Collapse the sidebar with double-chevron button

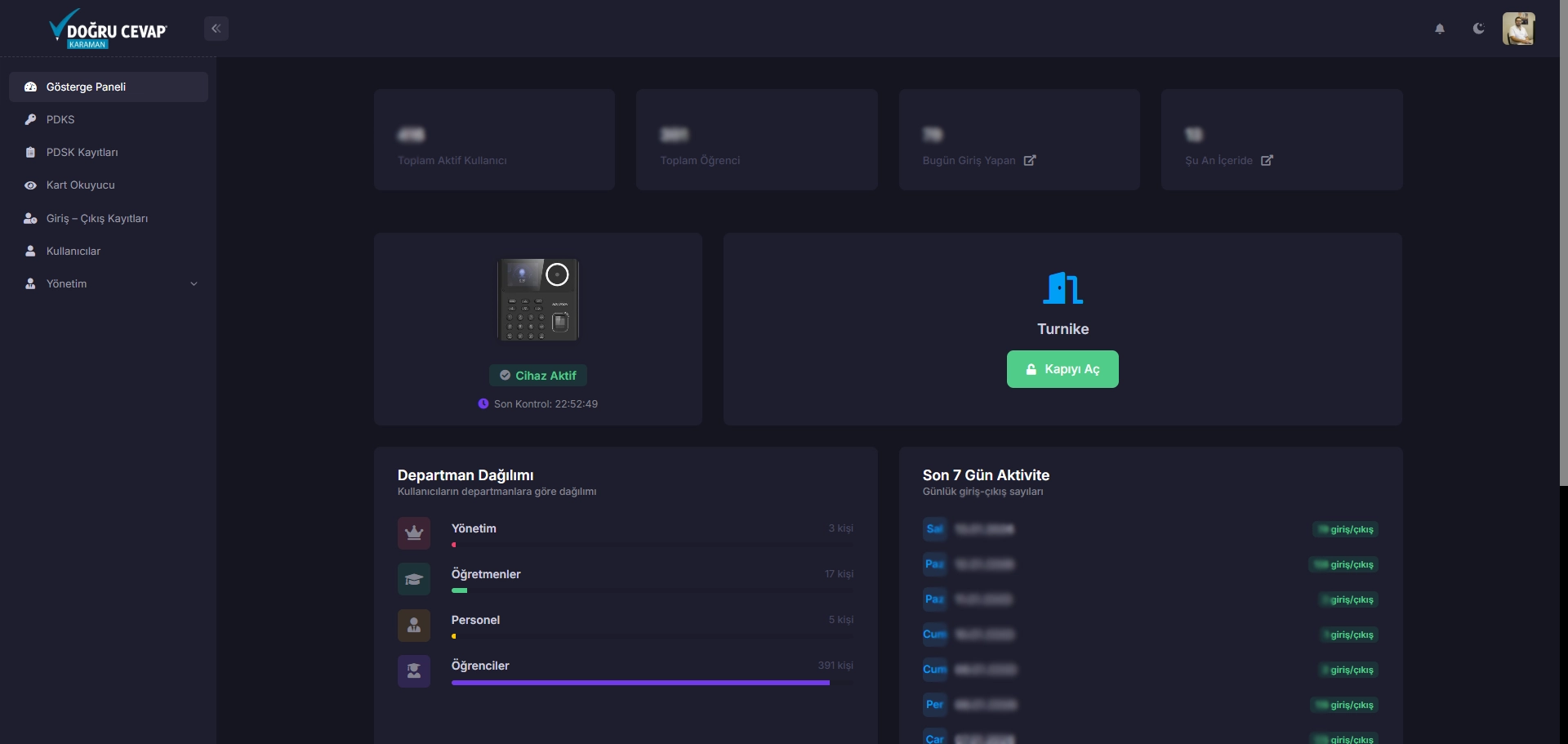click(x=216, y=29)
